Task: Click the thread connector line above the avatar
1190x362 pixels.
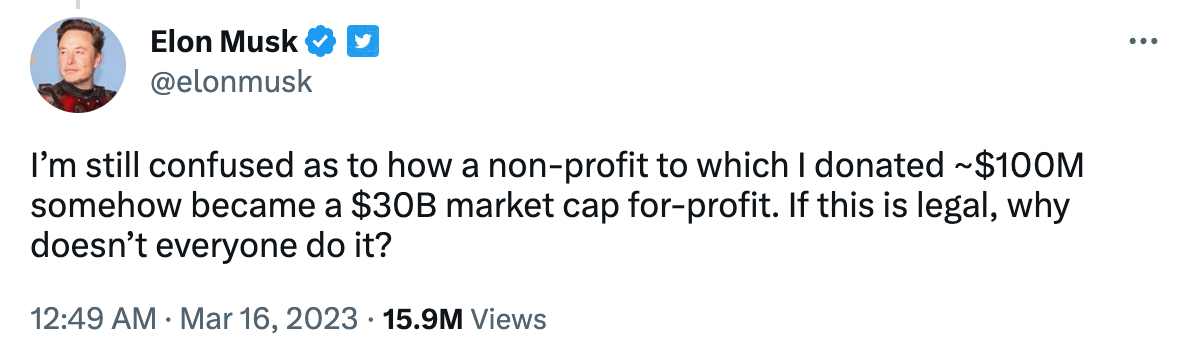Action: tap(77, 5)
